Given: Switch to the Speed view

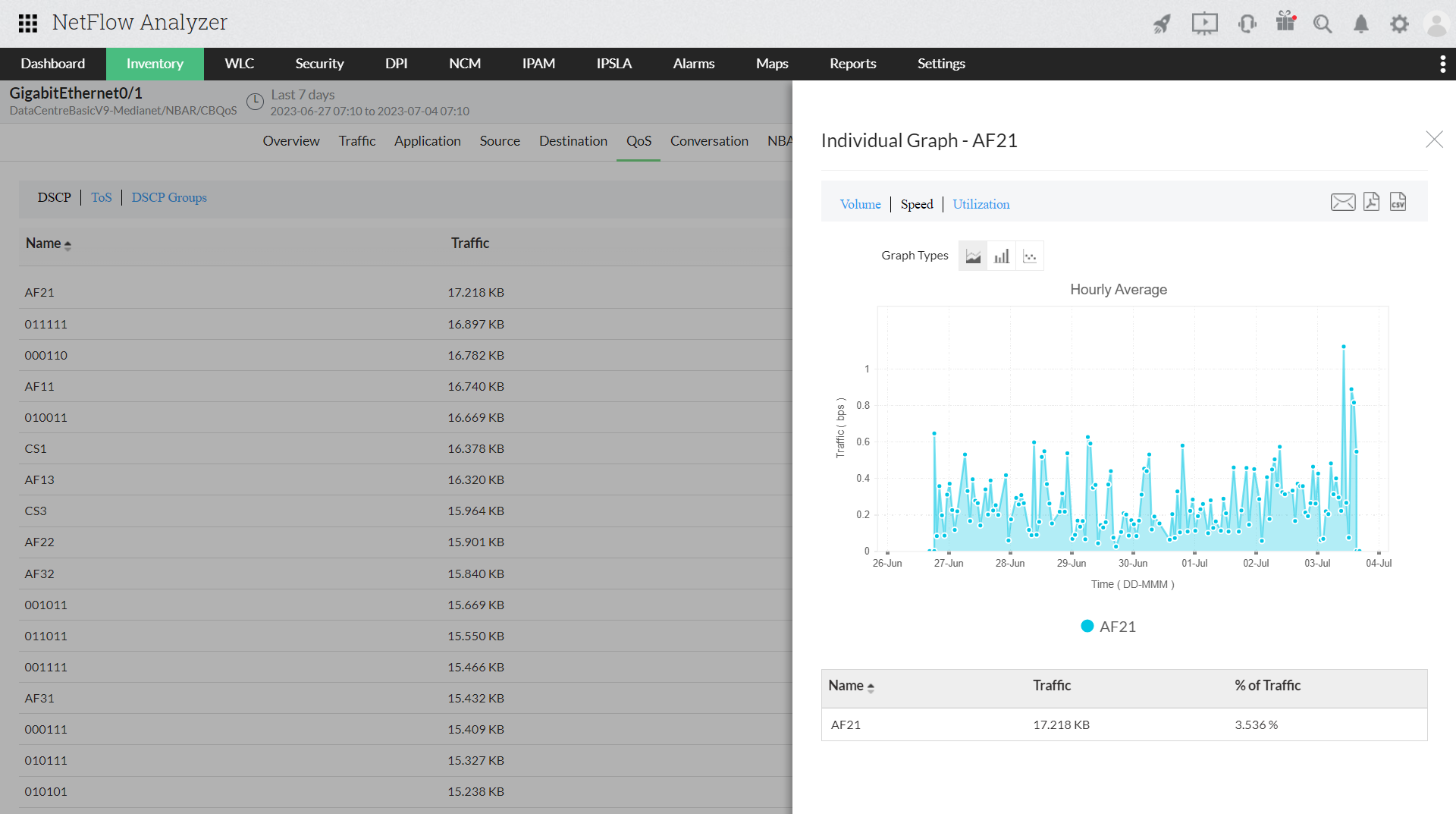Looking at the screenshot, I should coord(916,204).
